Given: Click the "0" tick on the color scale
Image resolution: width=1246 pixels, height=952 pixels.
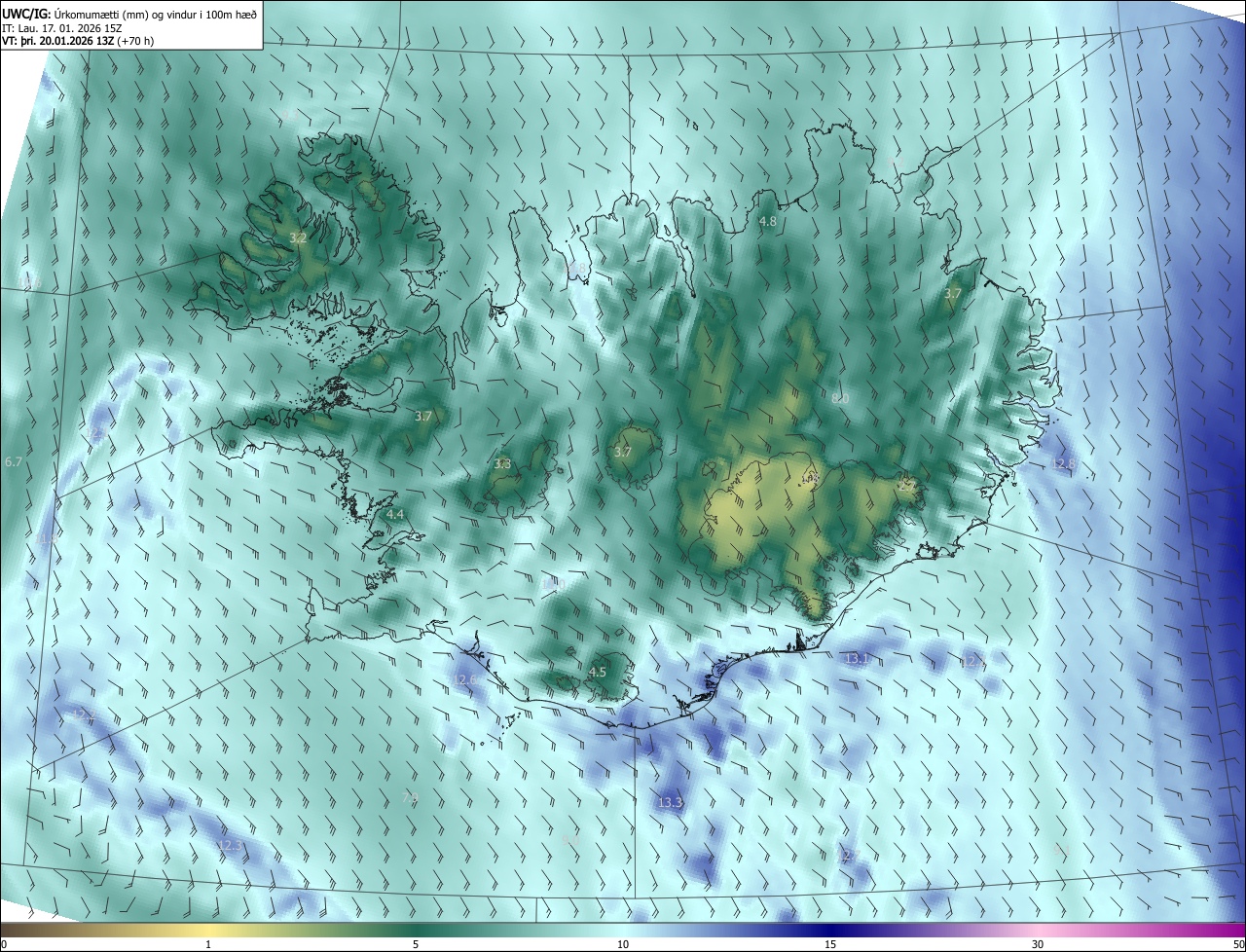Looking at the screenshot, I should click(4, 944).
